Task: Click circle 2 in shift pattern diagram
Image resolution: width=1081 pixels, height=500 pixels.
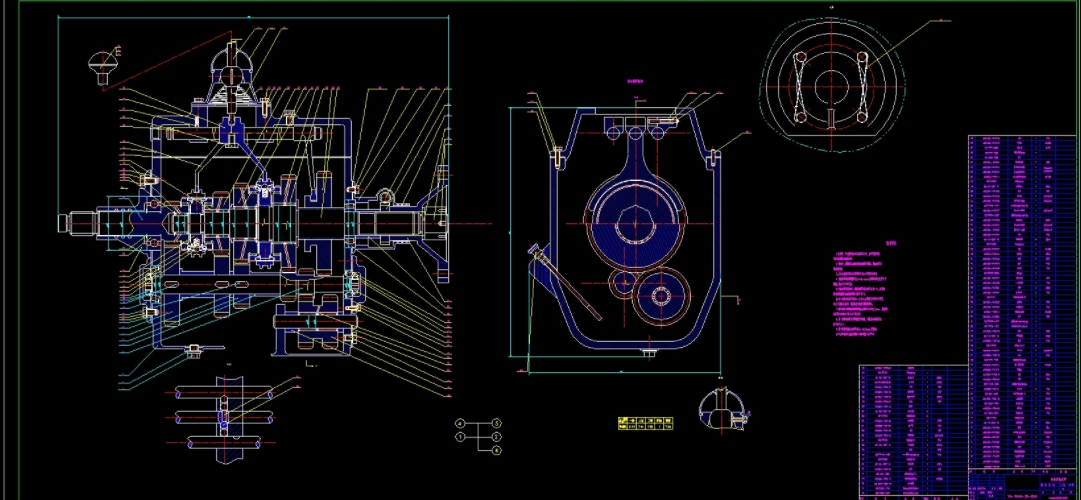Action: coord(496,437)
